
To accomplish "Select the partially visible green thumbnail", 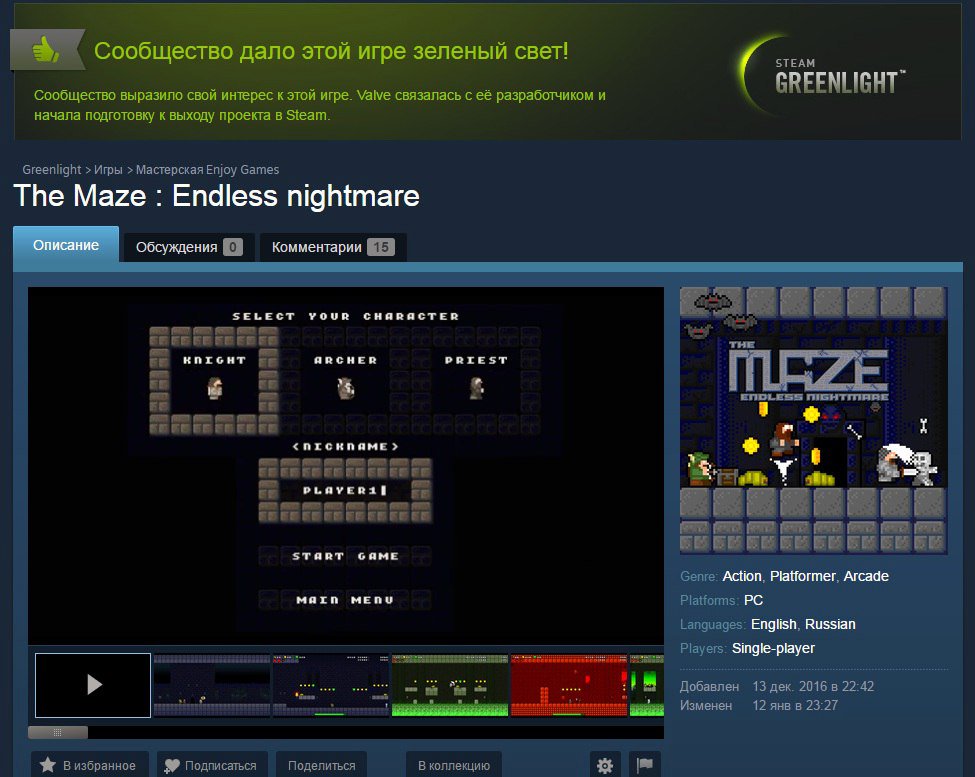I will pos(647,685).
